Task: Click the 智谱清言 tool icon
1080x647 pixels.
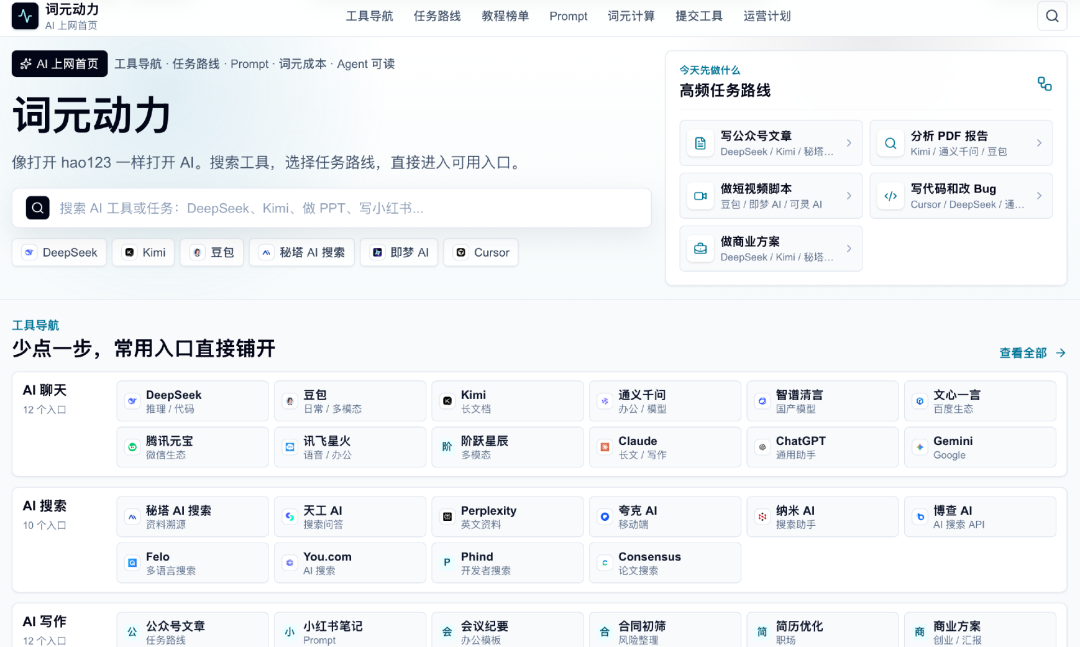Action: [762, 400]
